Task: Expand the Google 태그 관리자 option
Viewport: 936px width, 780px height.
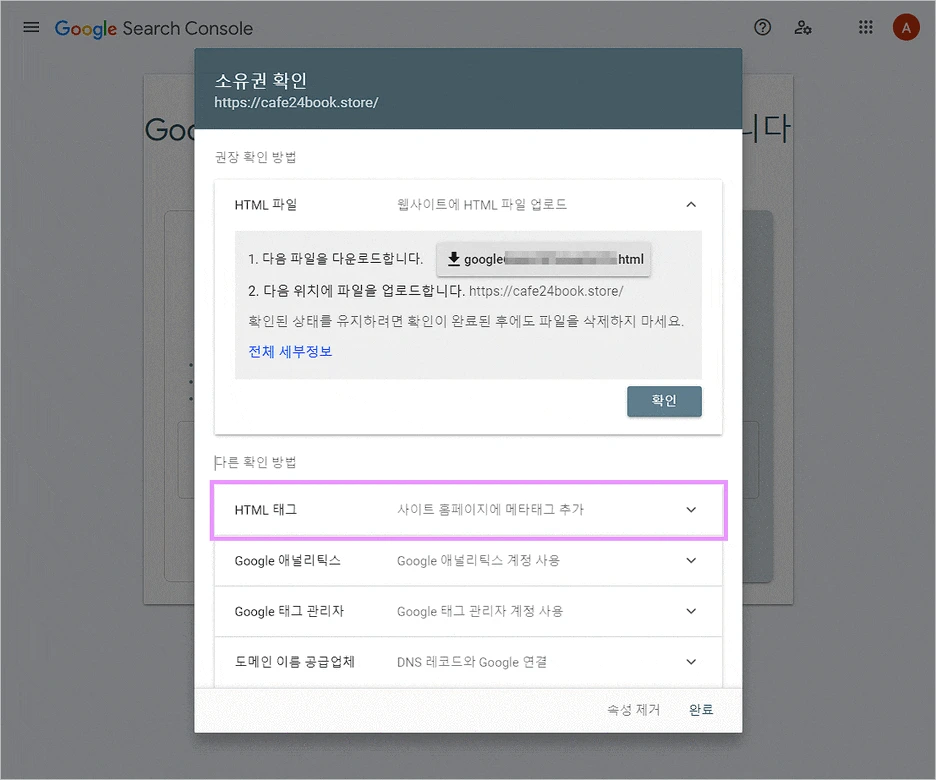Action: pos(690,611)
